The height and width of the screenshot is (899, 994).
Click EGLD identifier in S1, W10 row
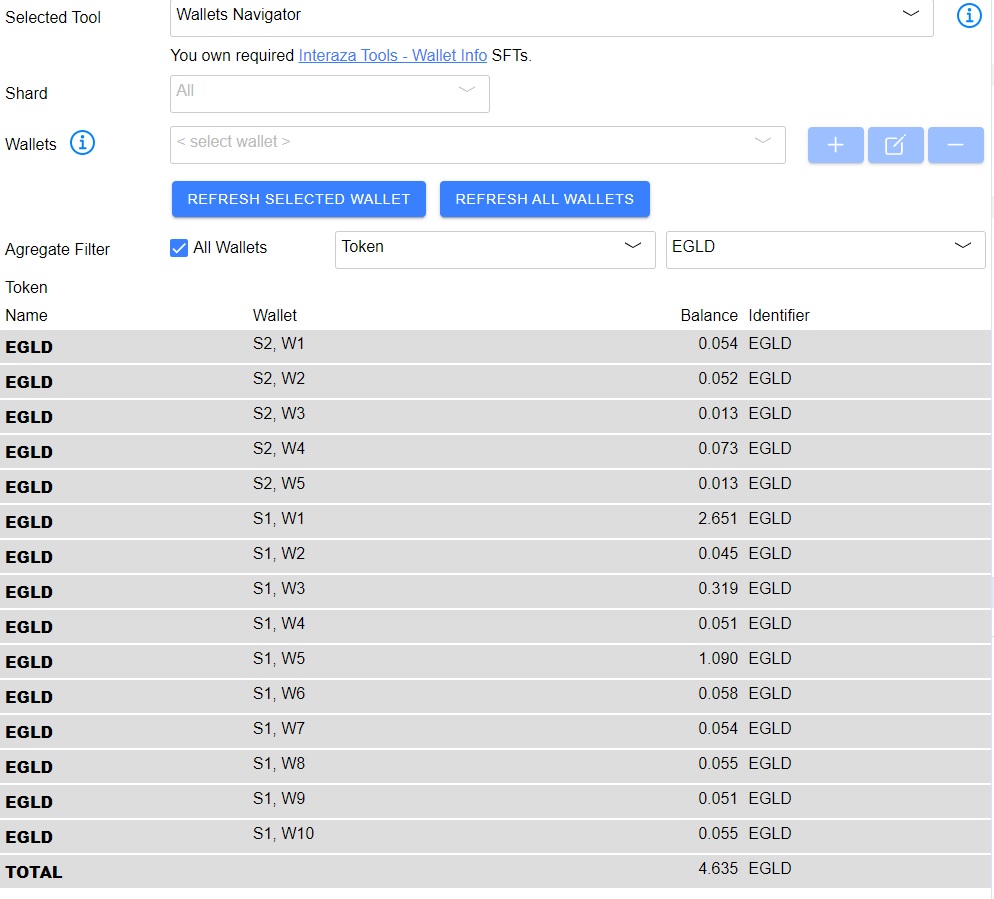pyautogui.click(x=770, y=833)
